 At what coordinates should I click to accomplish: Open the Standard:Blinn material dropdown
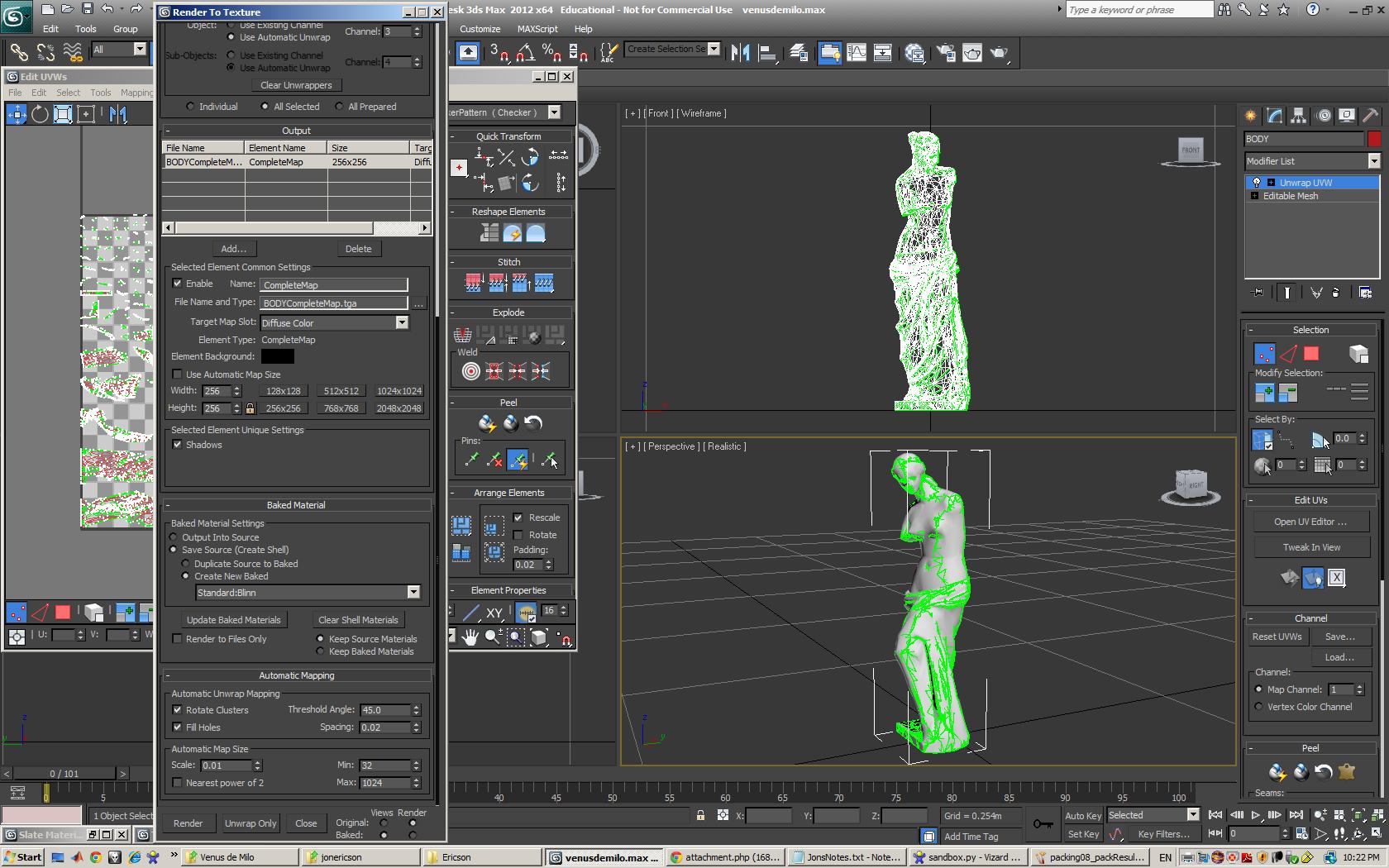[x=413, y=593]
